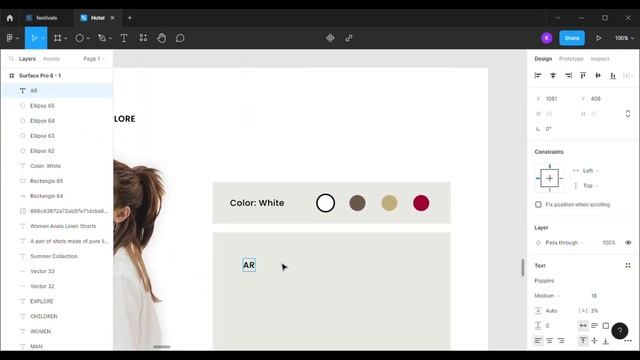Image resolution: width=640 pixels, height=360 pixels.
Task: Set text auto width resizing
Action: pyautogui.click(x=583, y=325)
